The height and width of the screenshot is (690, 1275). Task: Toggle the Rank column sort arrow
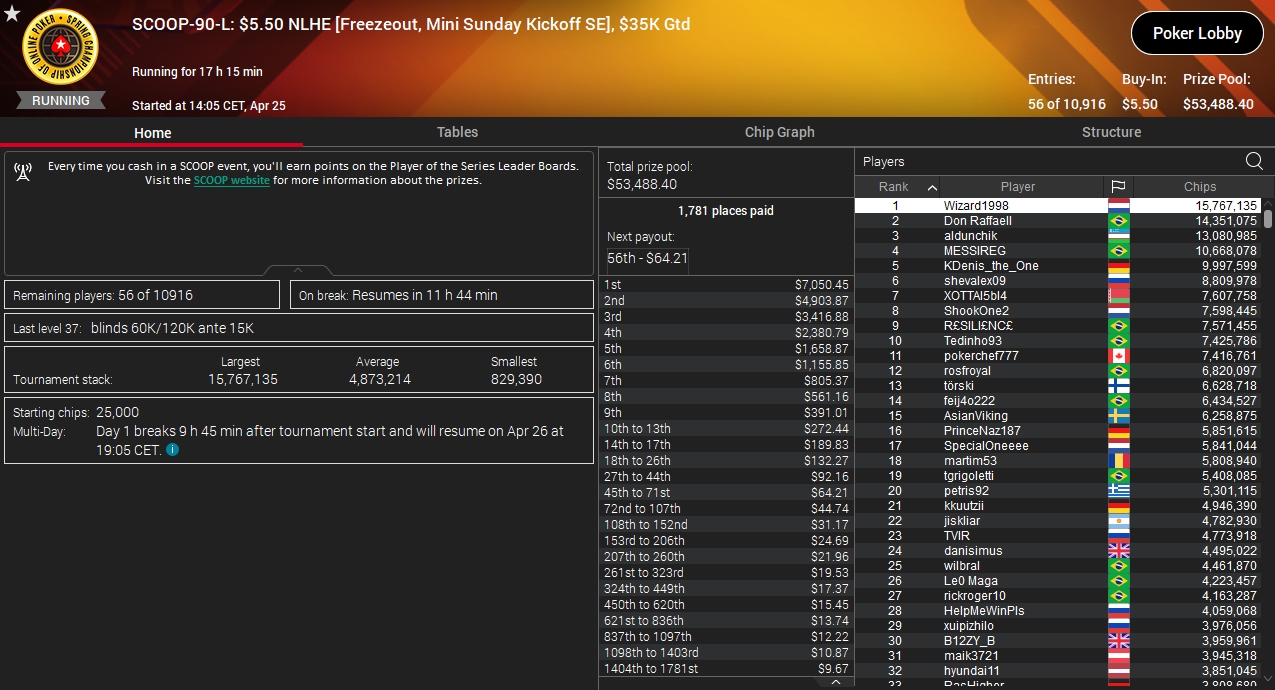pos(933,187)
